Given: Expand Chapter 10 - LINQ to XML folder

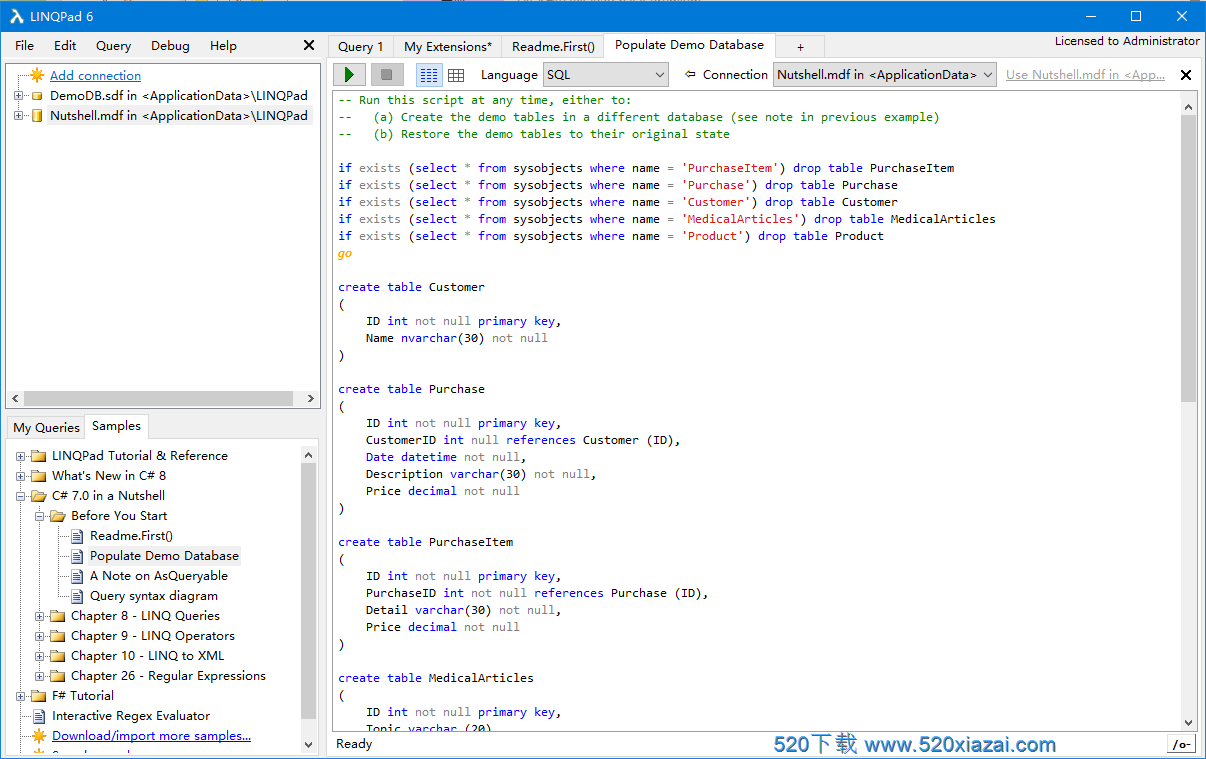Looking at the screenshot, I should tap(39, 656).
